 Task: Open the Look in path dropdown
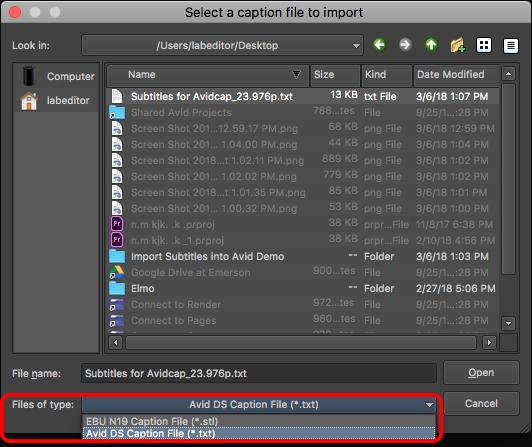point(222,45)
